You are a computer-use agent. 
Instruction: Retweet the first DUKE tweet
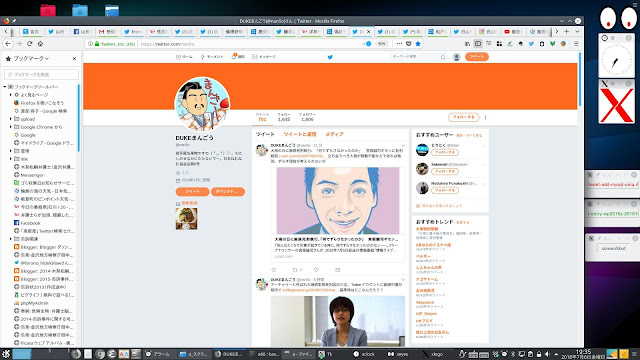pyautogui.click(x=295, y=270)
